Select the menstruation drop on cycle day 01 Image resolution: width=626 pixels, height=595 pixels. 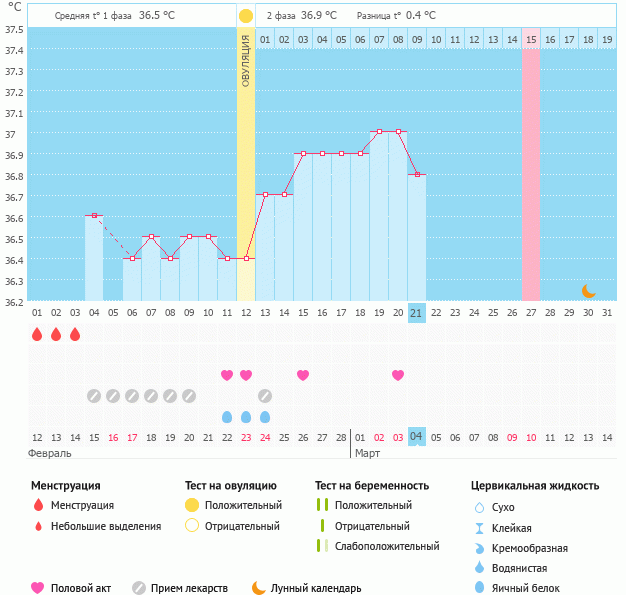[x=37, y=334]
